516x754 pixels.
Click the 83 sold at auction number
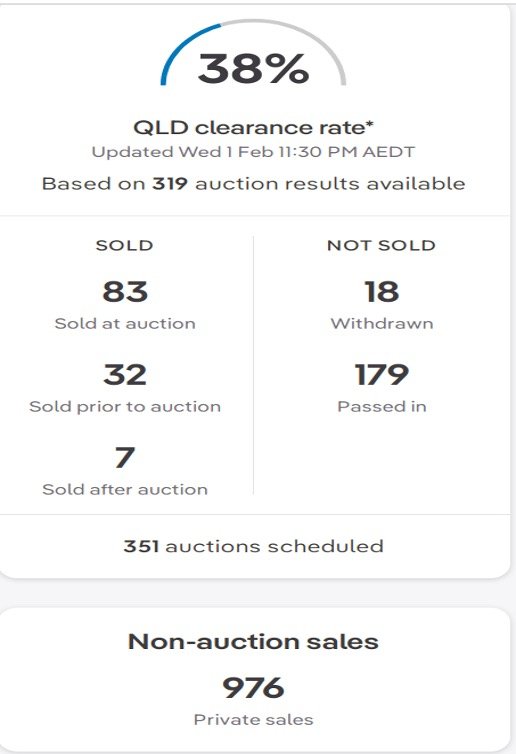[125, 291]
